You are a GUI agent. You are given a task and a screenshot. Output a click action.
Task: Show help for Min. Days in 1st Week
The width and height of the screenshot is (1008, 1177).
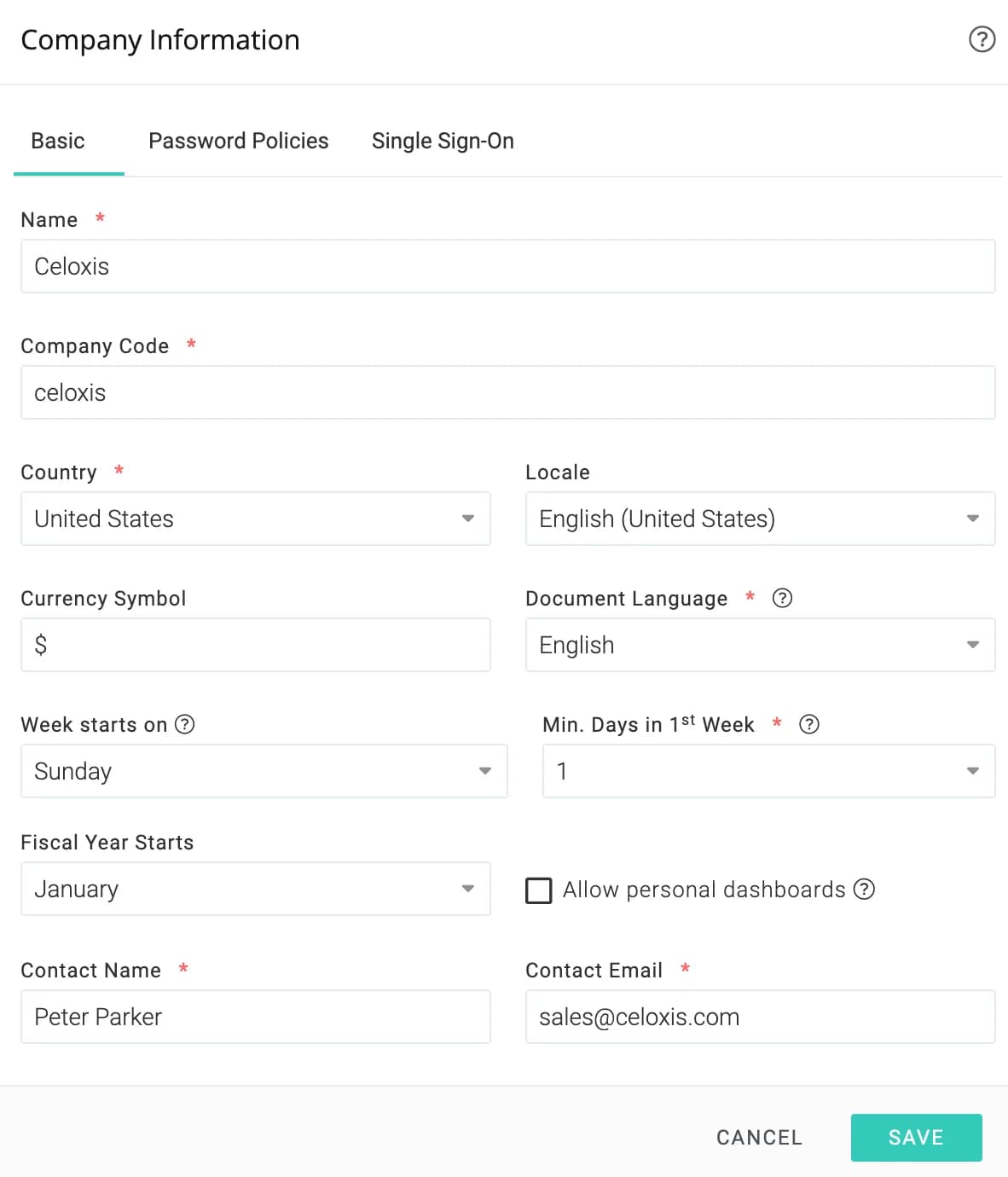point(809,724)
